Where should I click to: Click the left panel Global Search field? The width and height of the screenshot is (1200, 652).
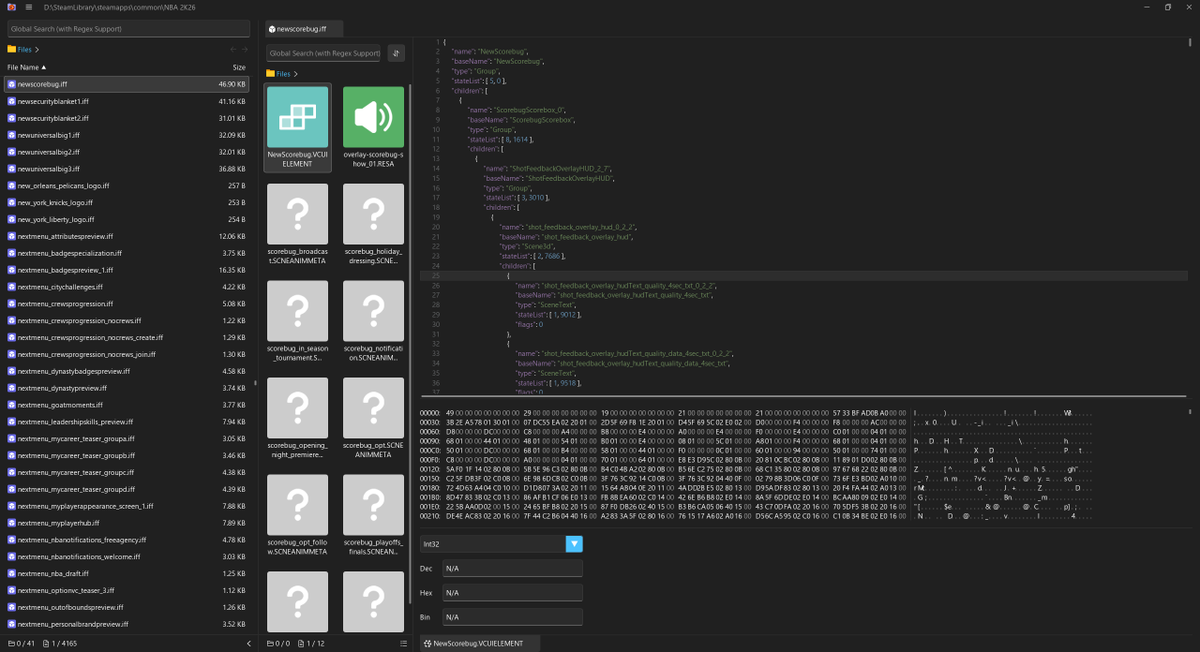(128, 29)
